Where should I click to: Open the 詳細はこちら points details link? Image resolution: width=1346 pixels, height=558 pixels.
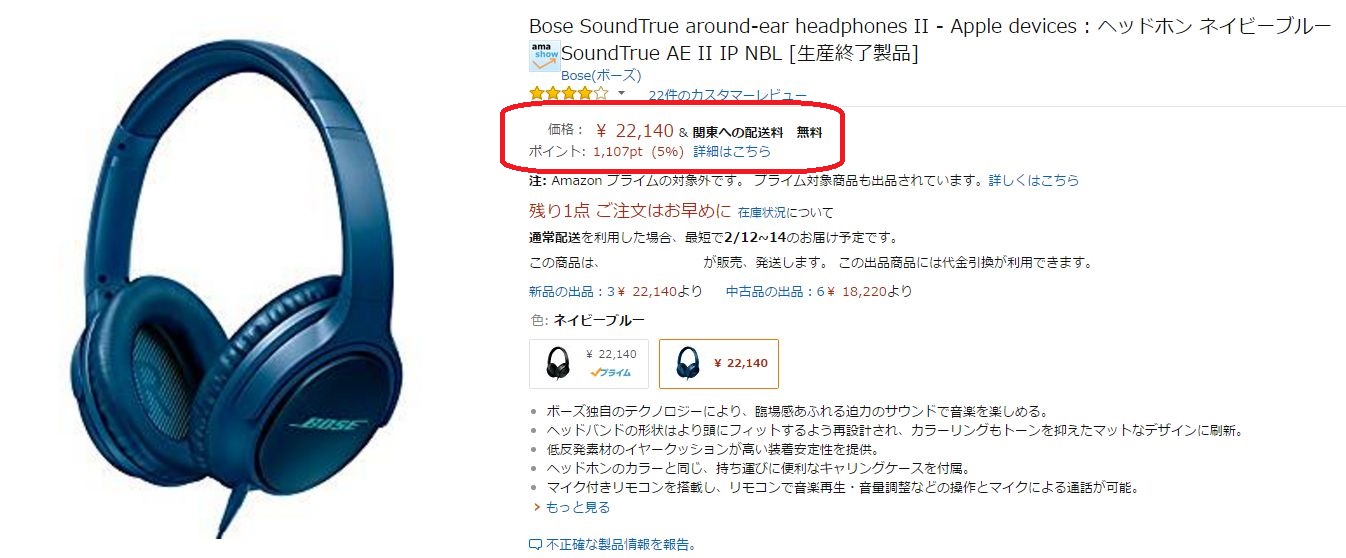click(x=732, y=152)
